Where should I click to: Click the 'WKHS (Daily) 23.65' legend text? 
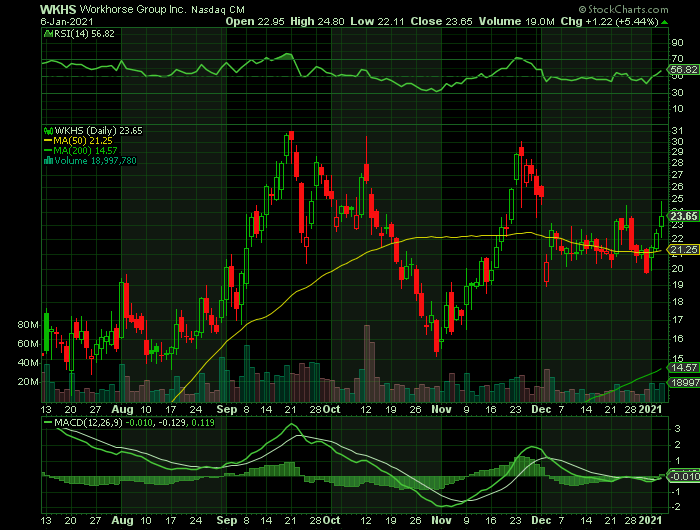click(98, 131)
